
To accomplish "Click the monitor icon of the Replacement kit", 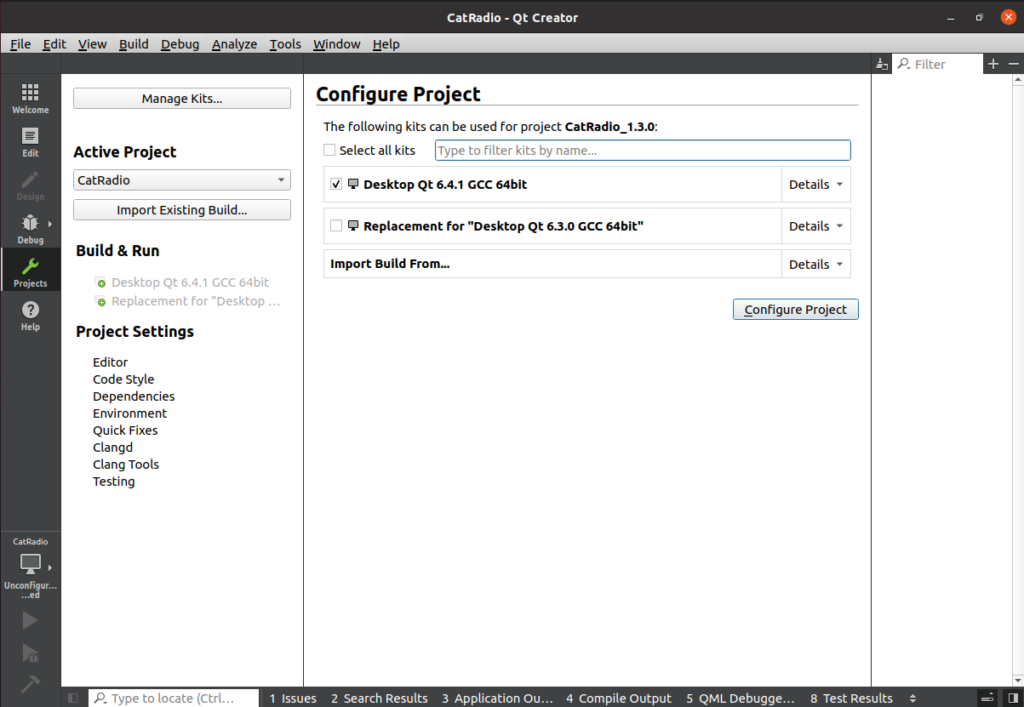I will (353, 226).
